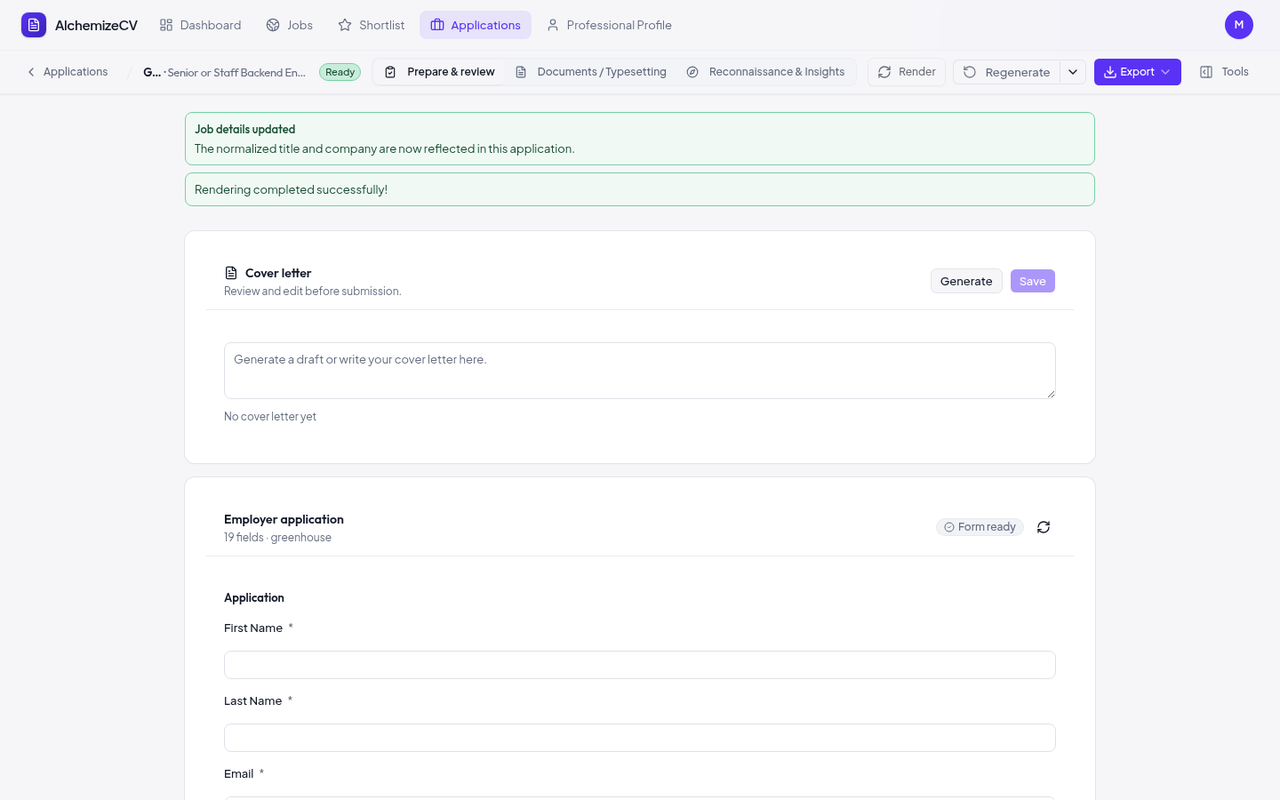Focus the First Name field
The image size is (1280, 800).
tap(640, 665)
